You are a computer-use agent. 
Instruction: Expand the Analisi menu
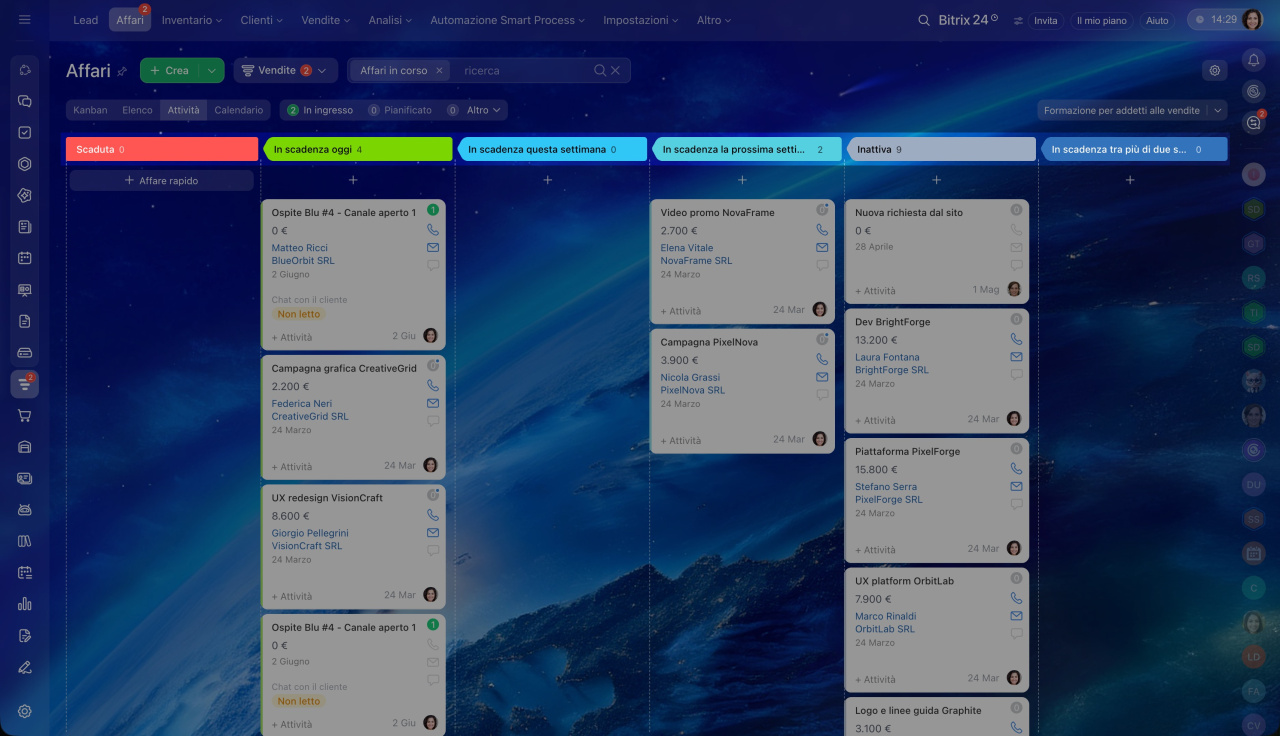point(389,20)
